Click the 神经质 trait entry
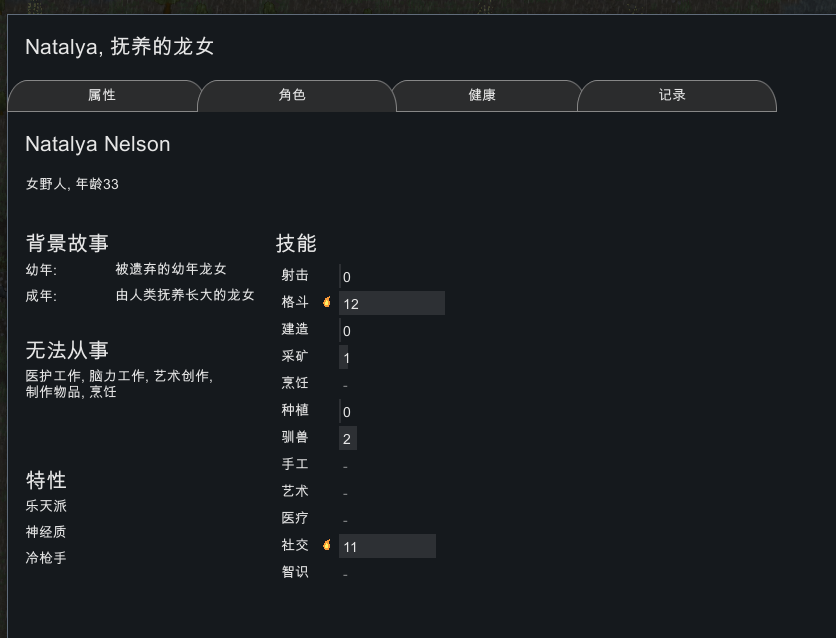This screenshot has width=836, height=638. 46,532
